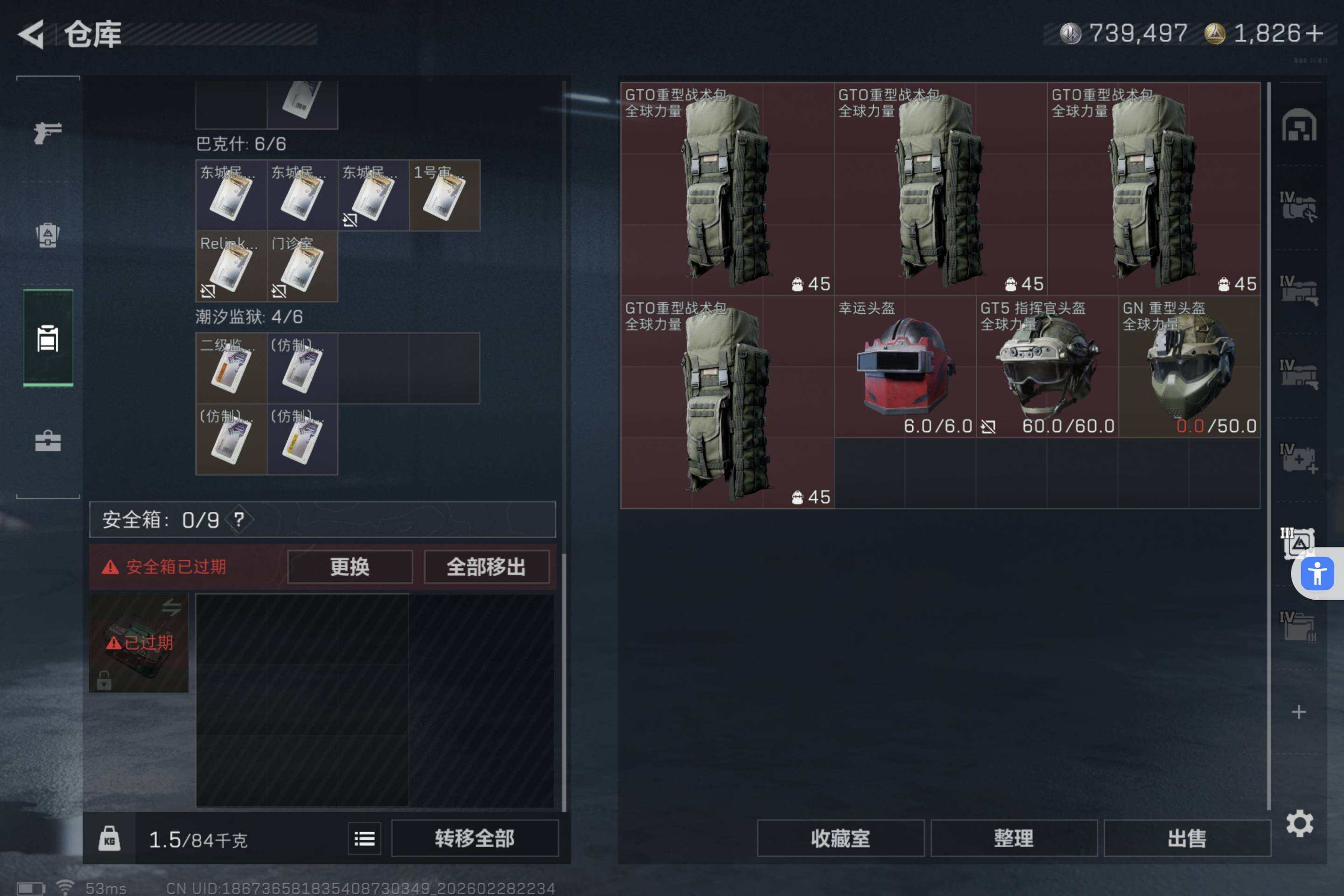Viewport: 1344px width, 896px height.
Task: Click the 更换 replace safe box button
Action: [350, 567]
